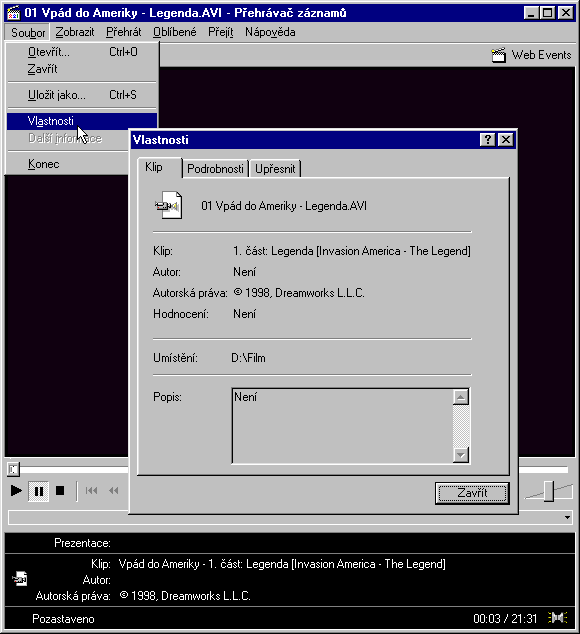The width and height of the screenshot is (580, 634).
Task: Switch to the Klip tab
Action: coord(159,167)
